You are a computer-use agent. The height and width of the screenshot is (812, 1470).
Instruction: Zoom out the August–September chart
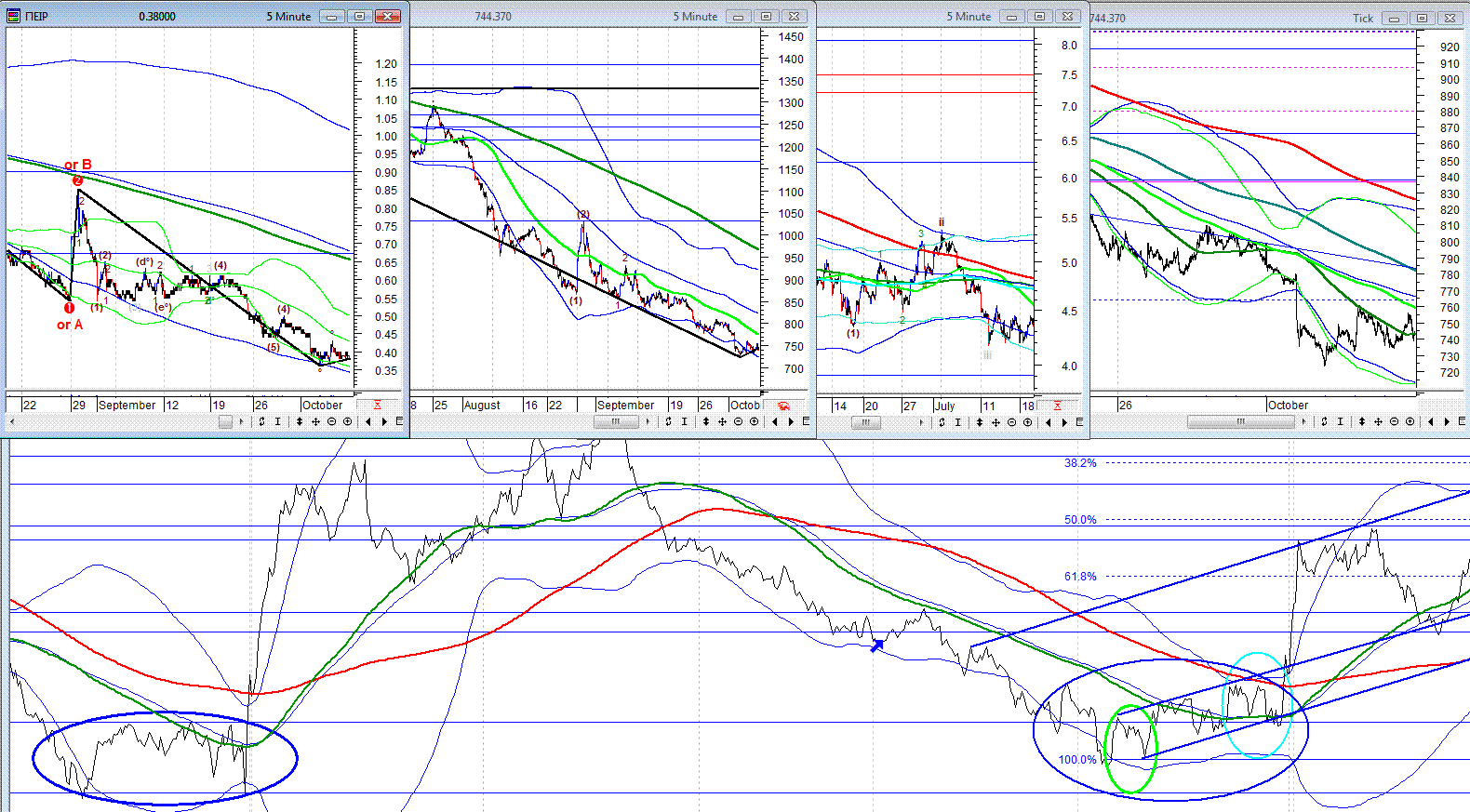coord(738,421)
